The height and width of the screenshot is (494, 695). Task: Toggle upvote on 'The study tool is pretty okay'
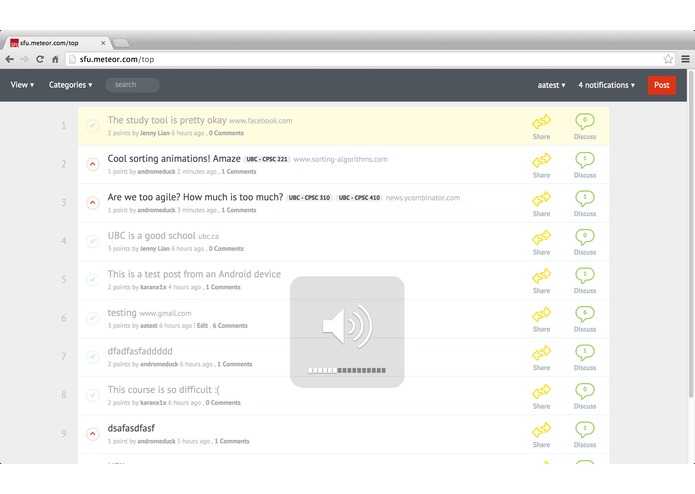coord(93,126)
